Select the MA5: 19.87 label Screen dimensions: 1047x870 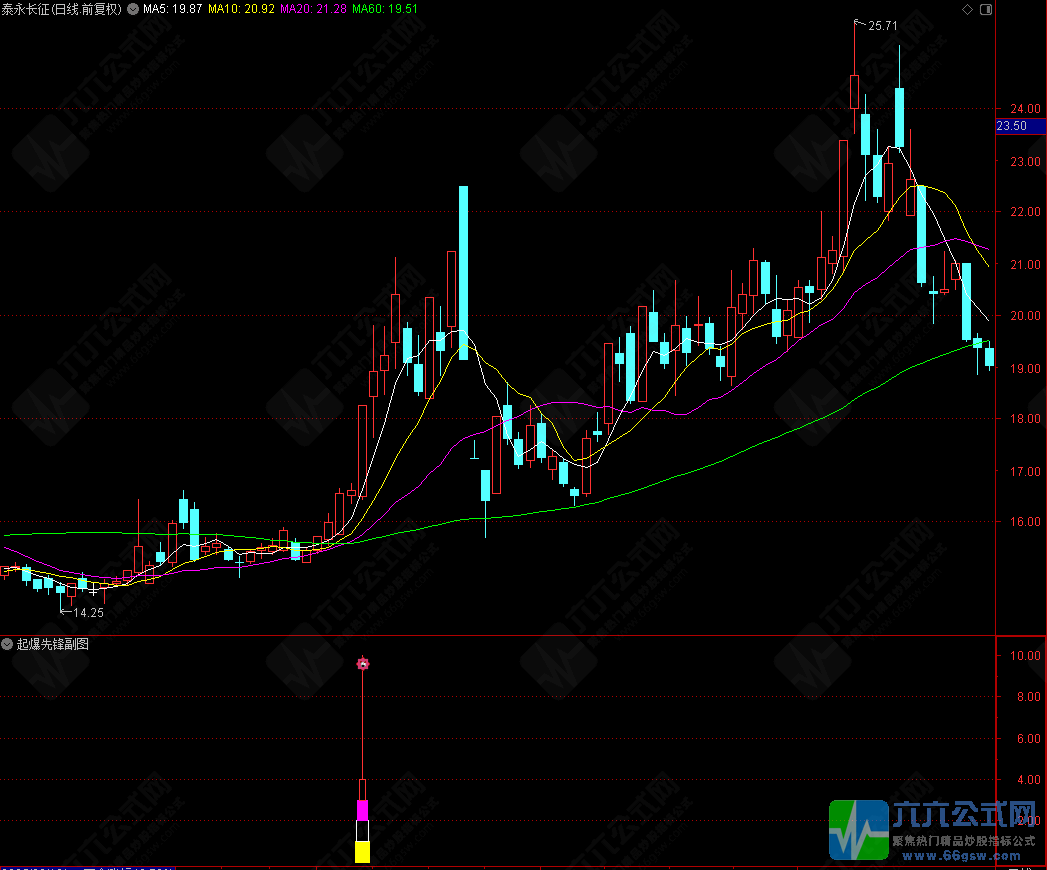click(x=172, y=9)
